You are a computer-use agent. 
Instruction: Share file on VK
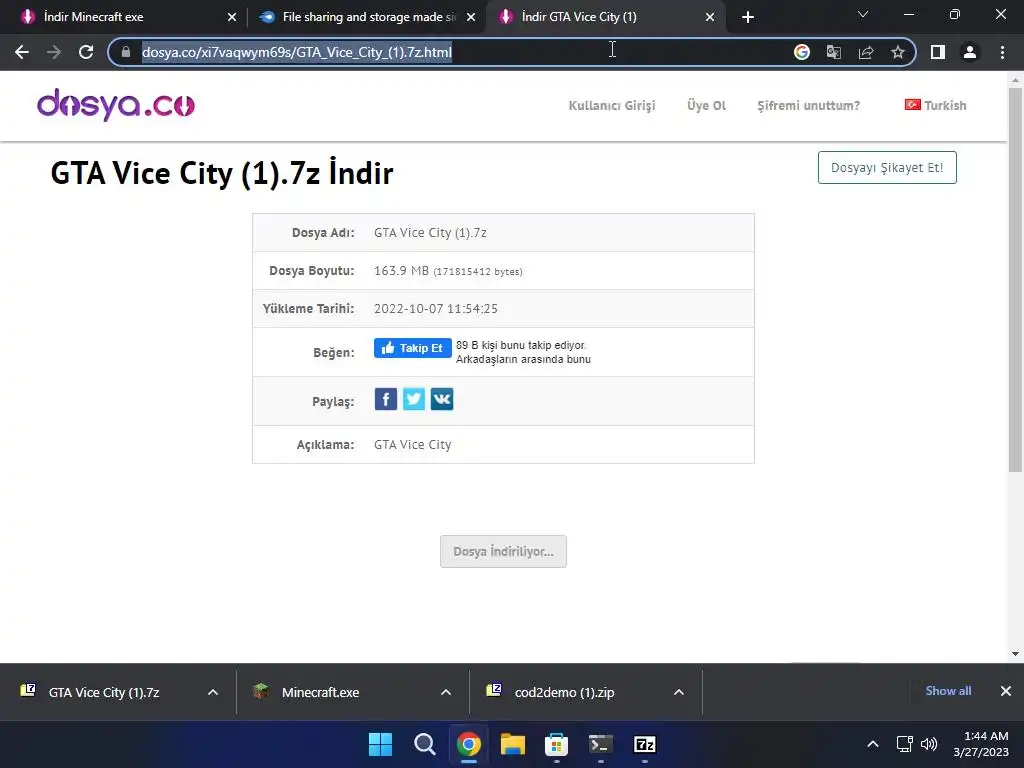coord(442,399)
